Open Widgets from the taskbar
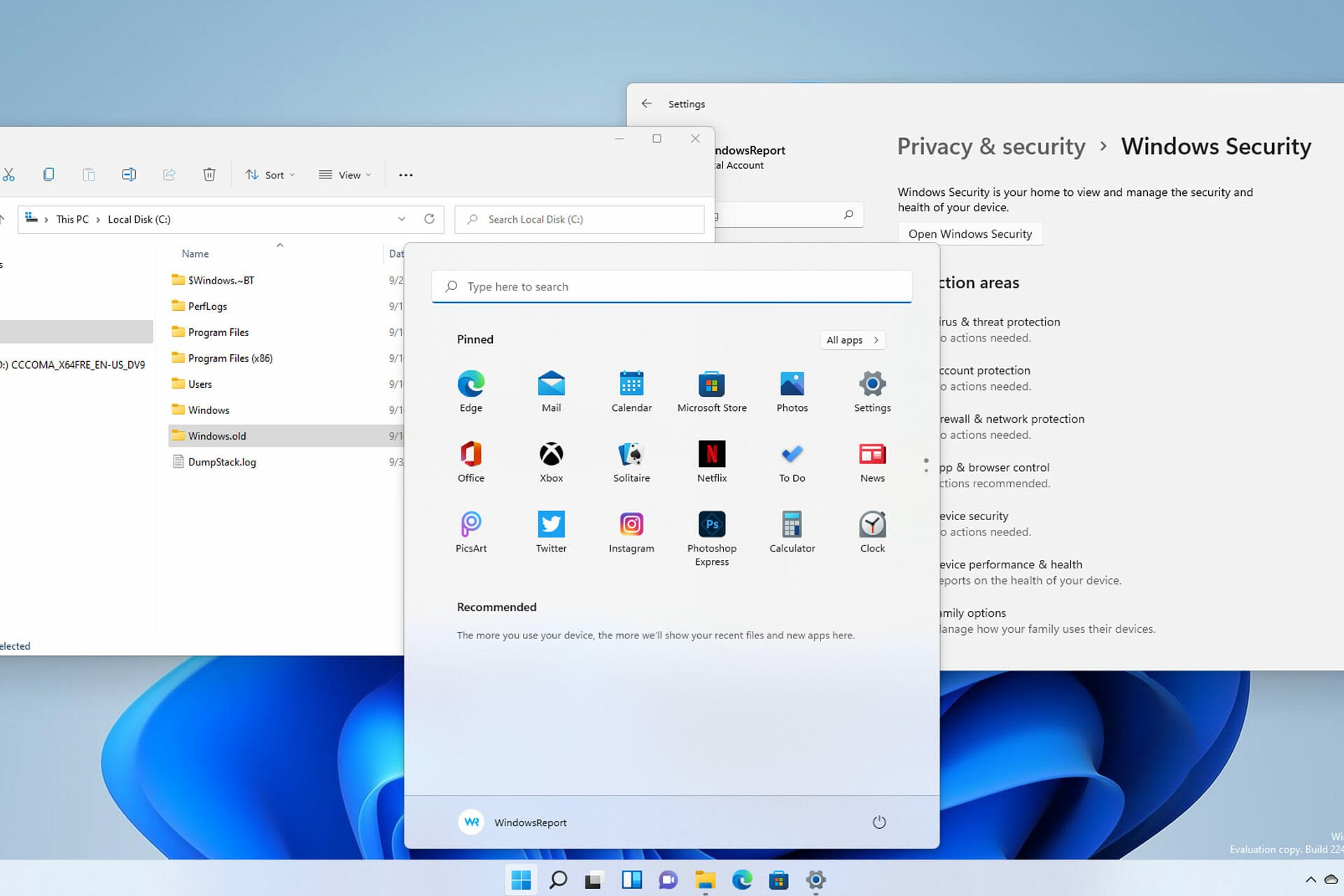This screenshot has height=896, width=1344. (631, 879)
